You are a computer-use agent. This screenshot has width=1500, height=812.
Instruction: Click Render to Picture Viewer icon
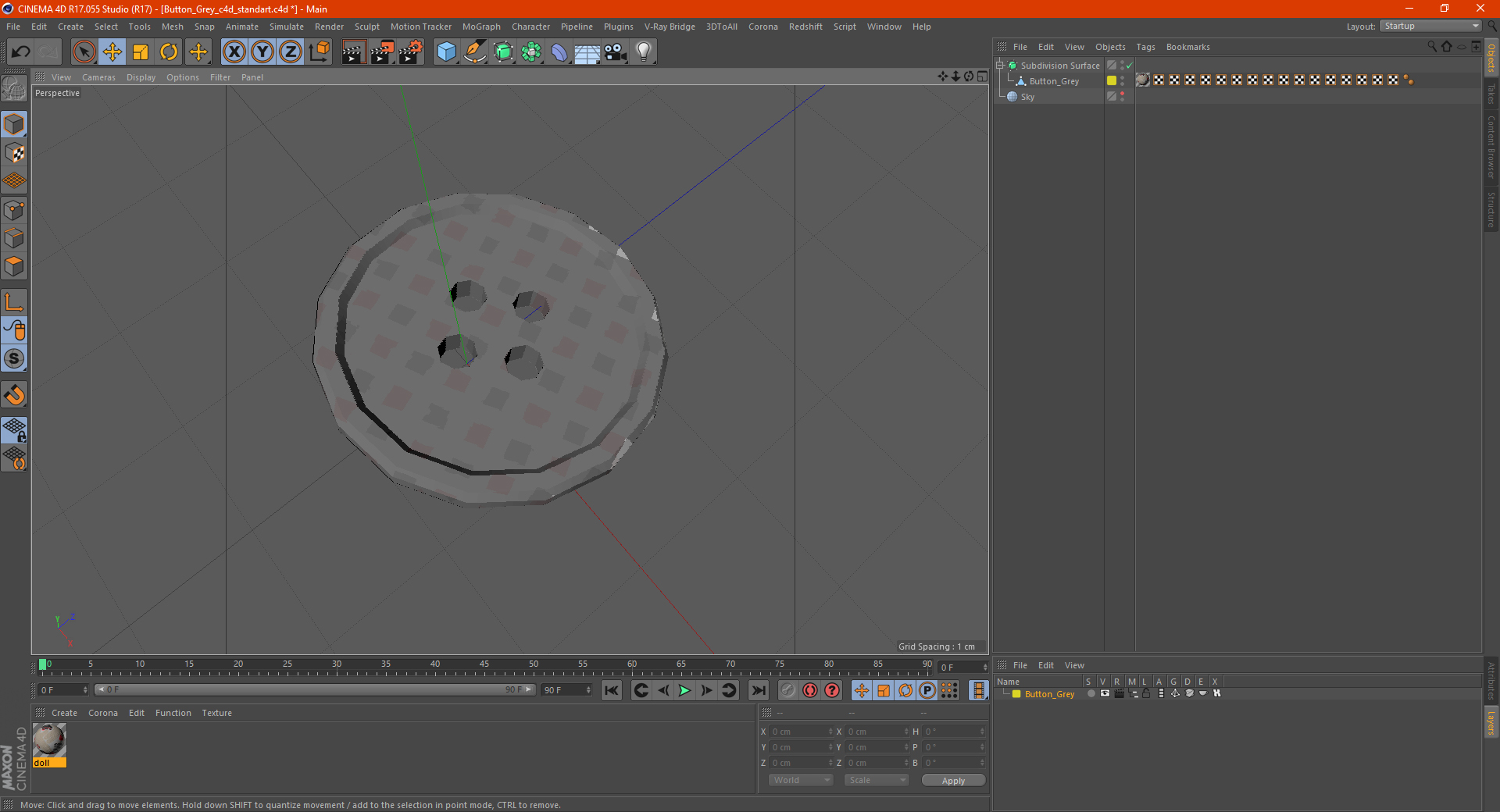tap(382, 52)
